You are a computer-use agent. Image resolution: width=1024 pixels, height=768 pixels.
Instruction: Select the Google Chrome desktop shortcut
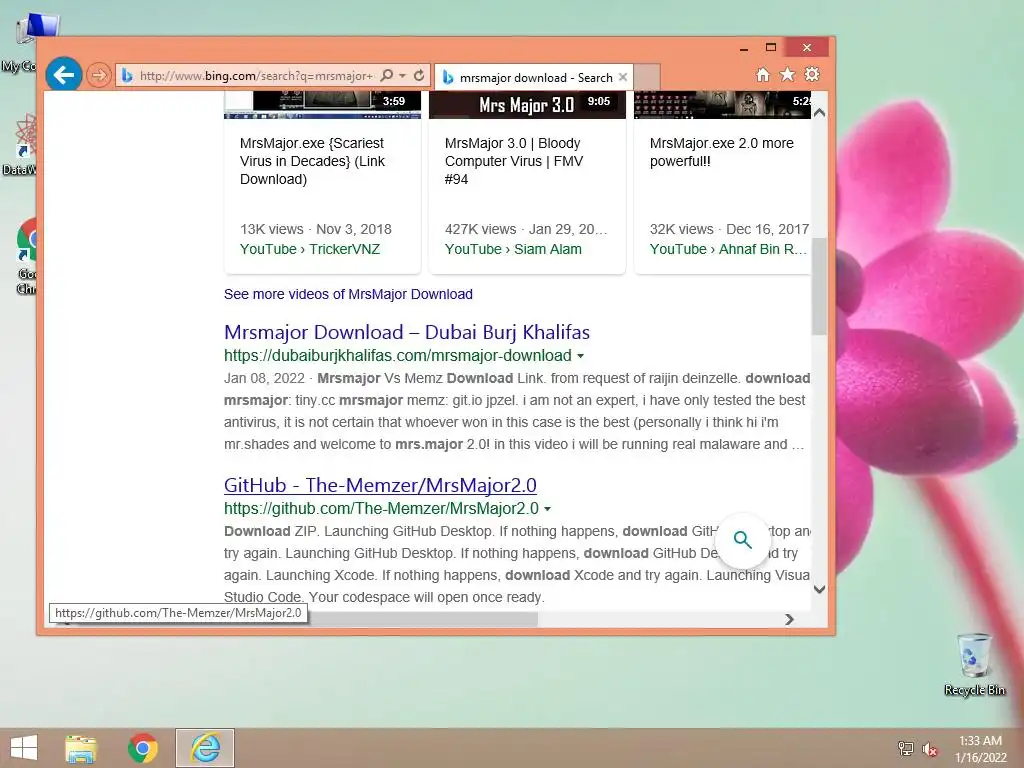coord(27,257)
